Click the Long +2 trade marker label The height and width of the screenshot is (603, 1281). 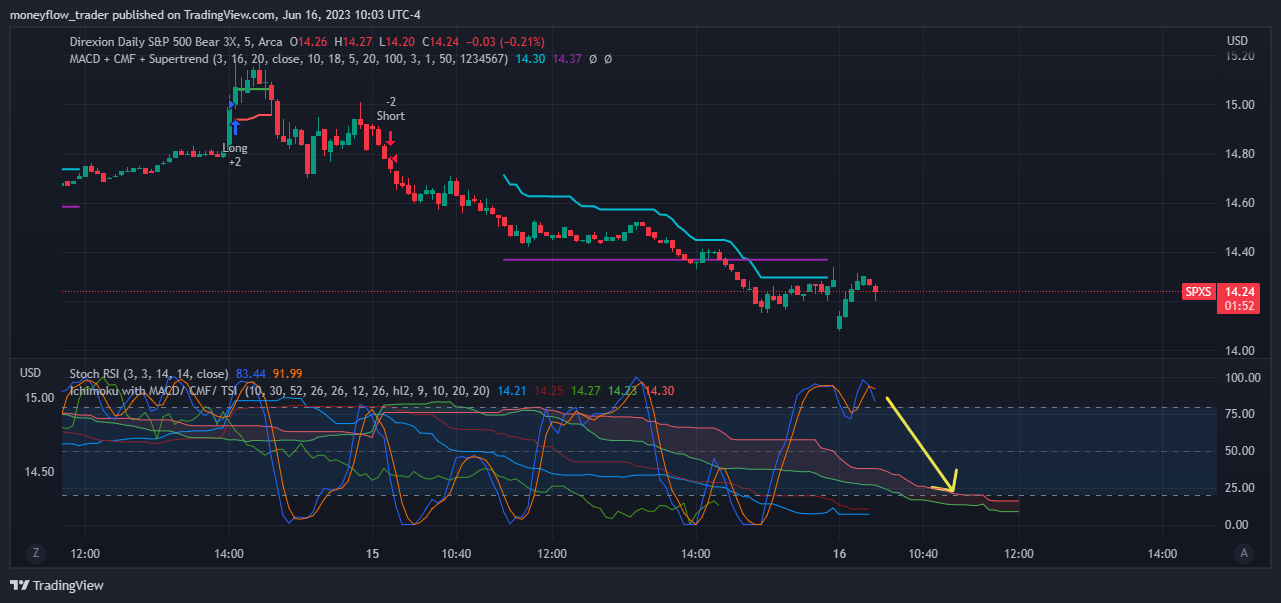[235, 154]
